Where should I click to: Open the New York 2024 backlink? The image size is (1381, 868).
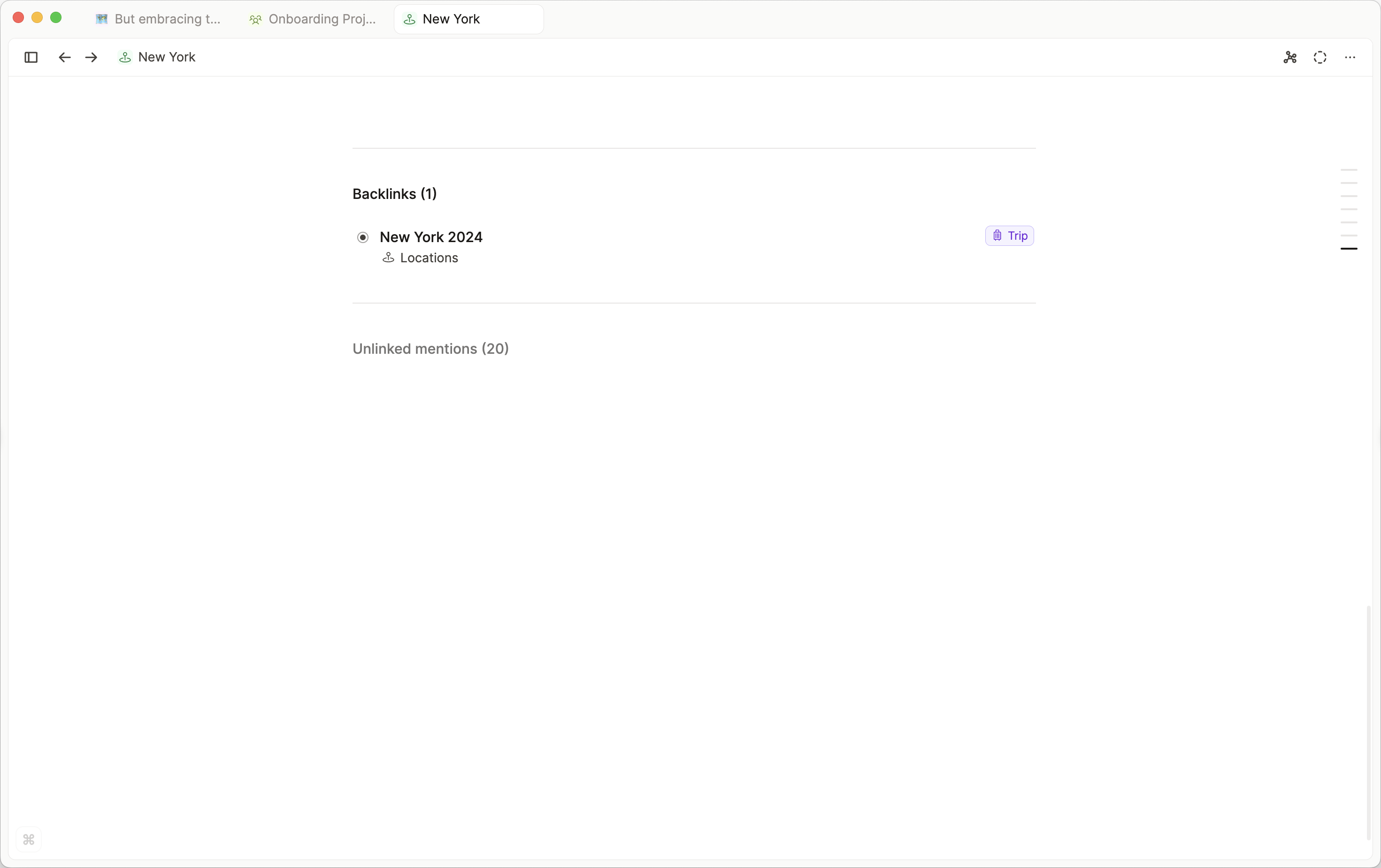pyautogui.click(x=431, y=237)
